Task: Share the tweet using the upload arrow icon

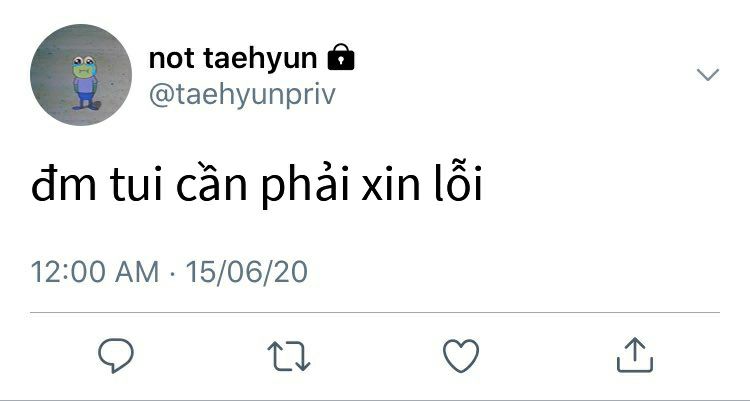Action: [635, 355]
